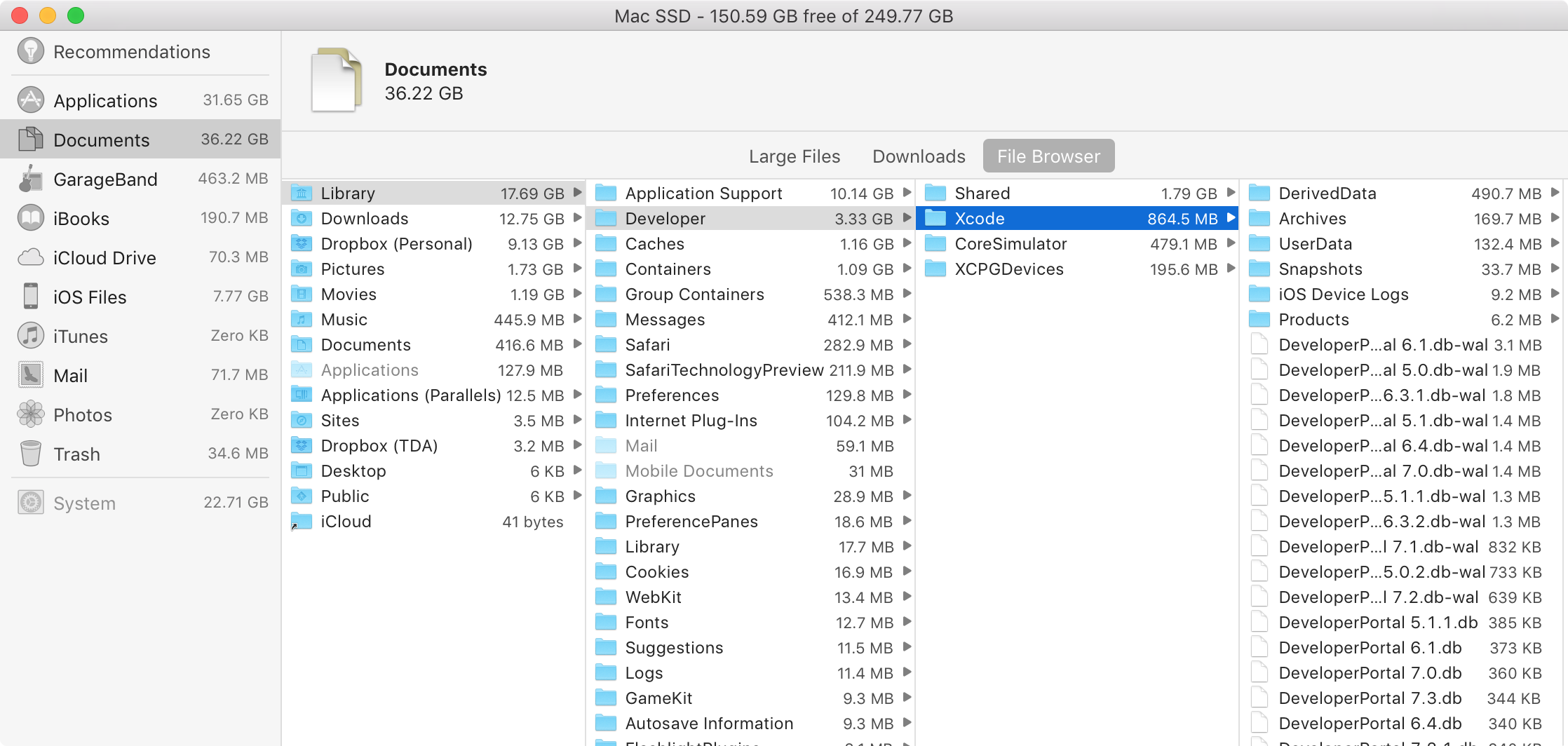Click the Xcode folder icon
This screenshot has height=746, width=1568.
click(935, 219)
